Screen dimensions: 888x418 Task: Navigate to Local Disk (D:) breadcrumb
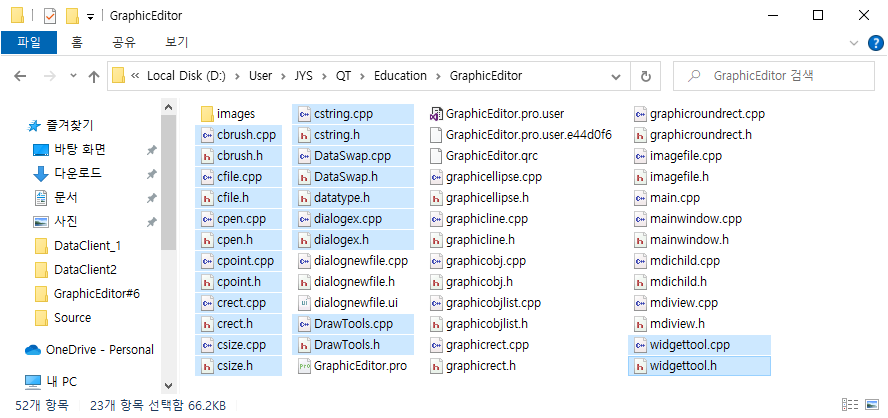click(186, 76)
